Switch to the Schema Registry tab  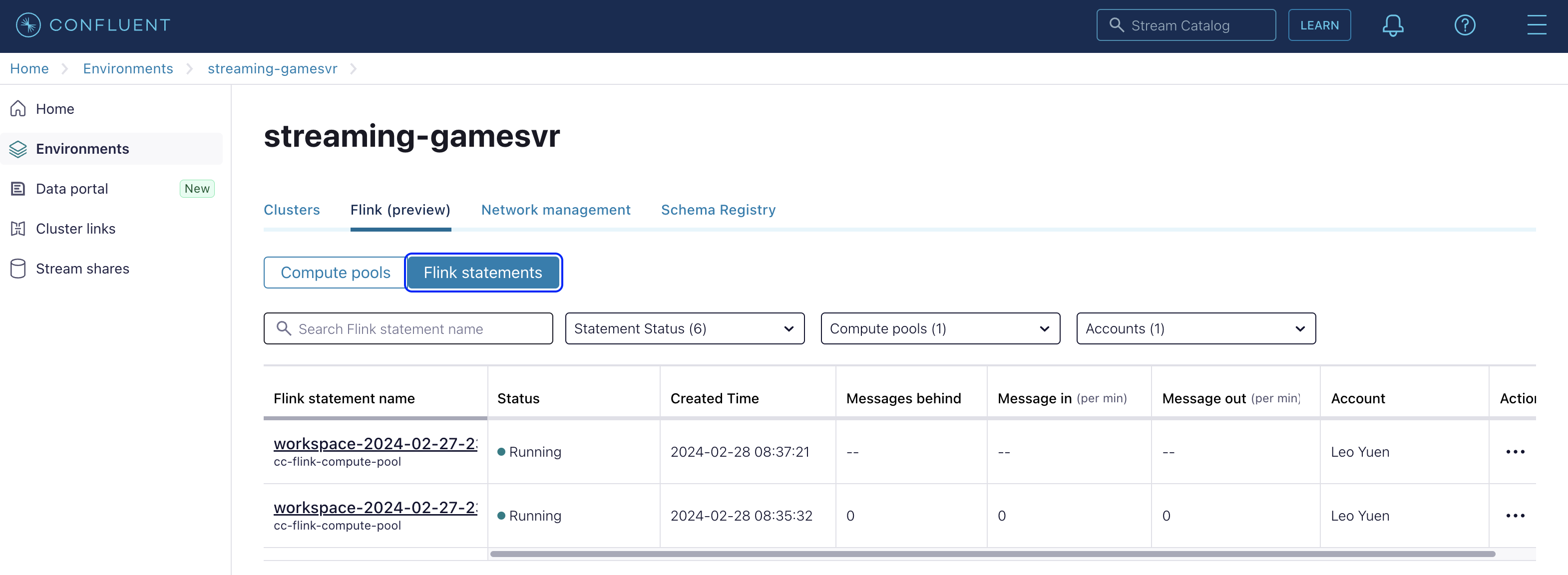tap(718, 210)
